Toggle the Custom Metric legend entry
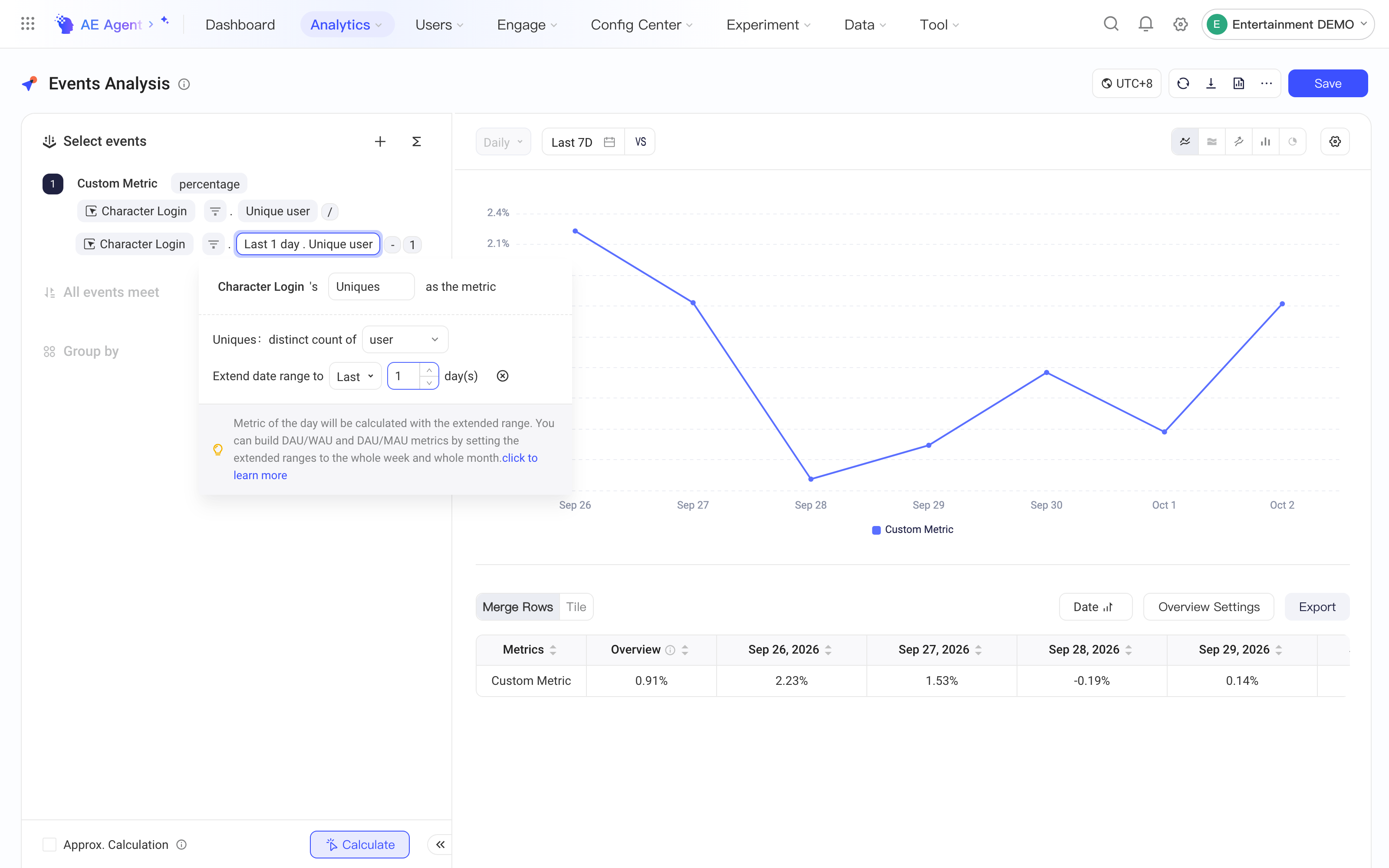The width and height of the screenshot is (1389, 868). [x=912, y=529]
